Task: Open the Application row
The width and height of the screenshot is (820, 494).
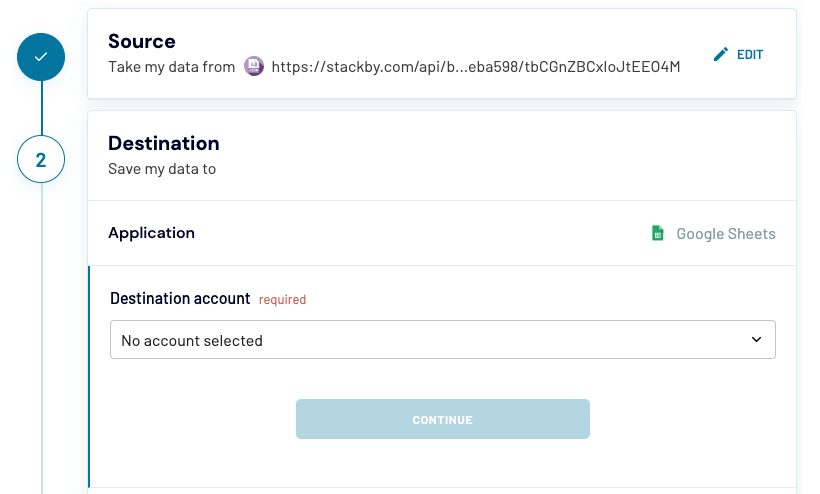Action: (x=442, y=233)
